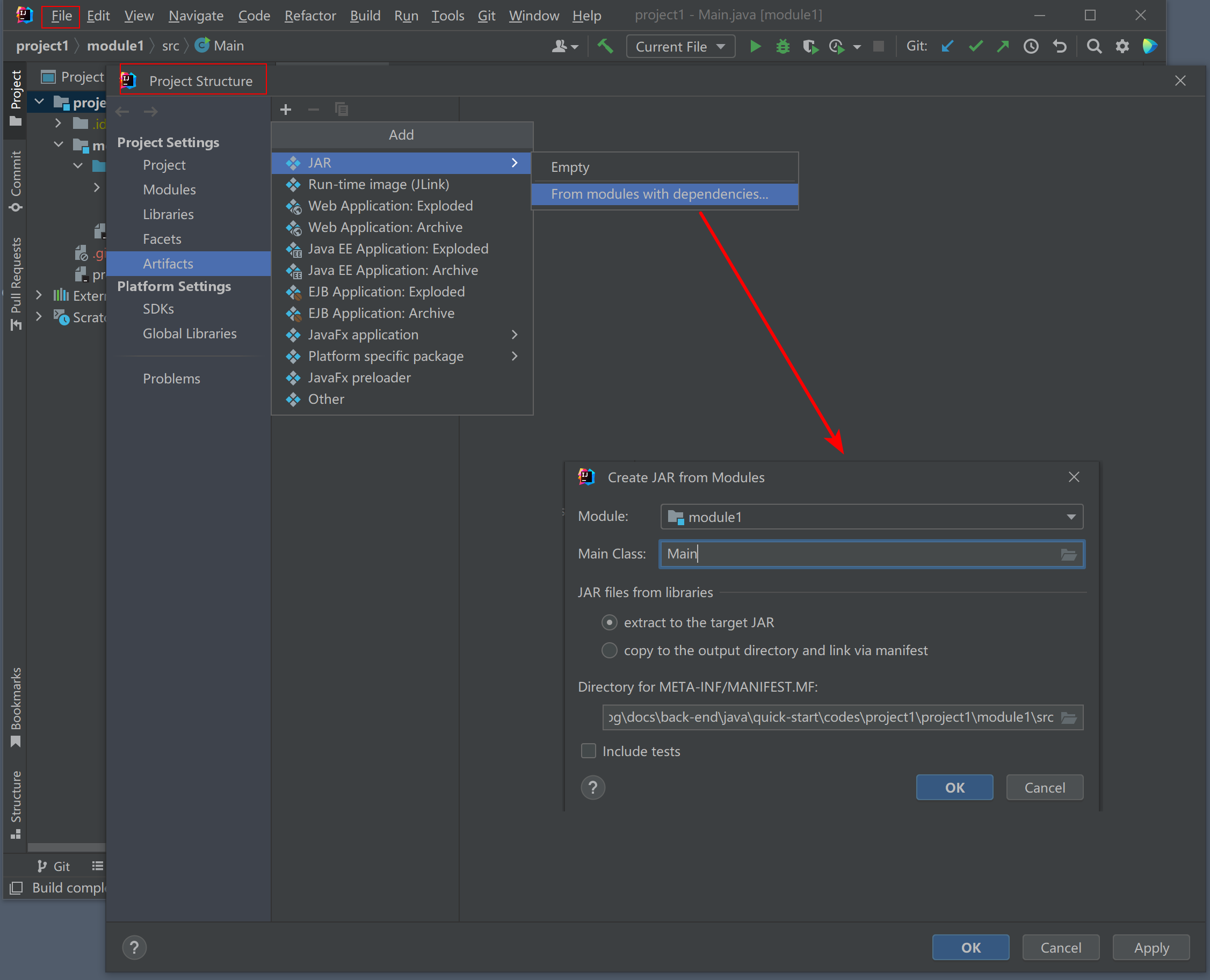Select 'copy to the output directory' radio

point(609,650)
